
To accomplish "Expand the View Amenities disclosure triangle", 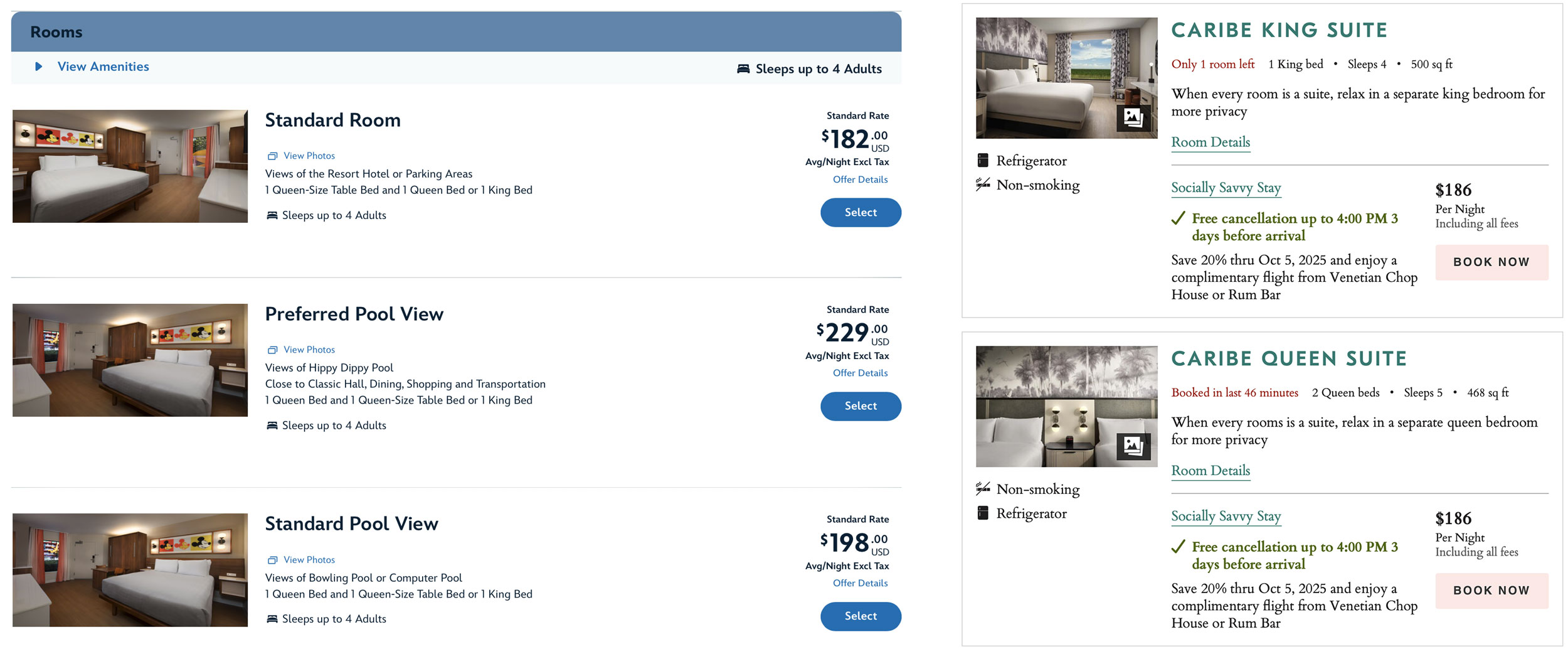I will click(38, 67).
